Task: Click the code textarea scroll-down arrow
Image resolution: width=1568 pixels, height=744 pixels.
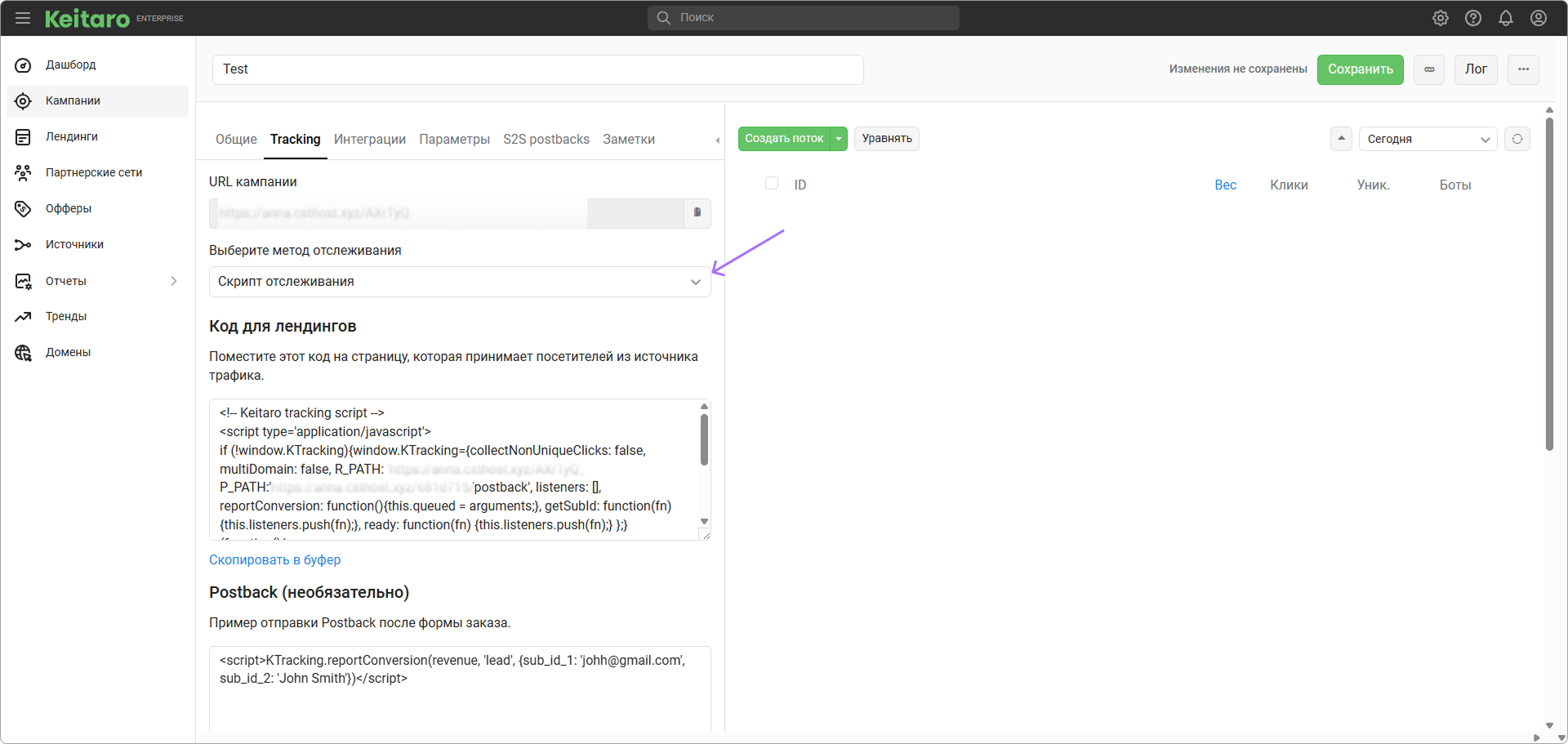Action: (704, 521)
